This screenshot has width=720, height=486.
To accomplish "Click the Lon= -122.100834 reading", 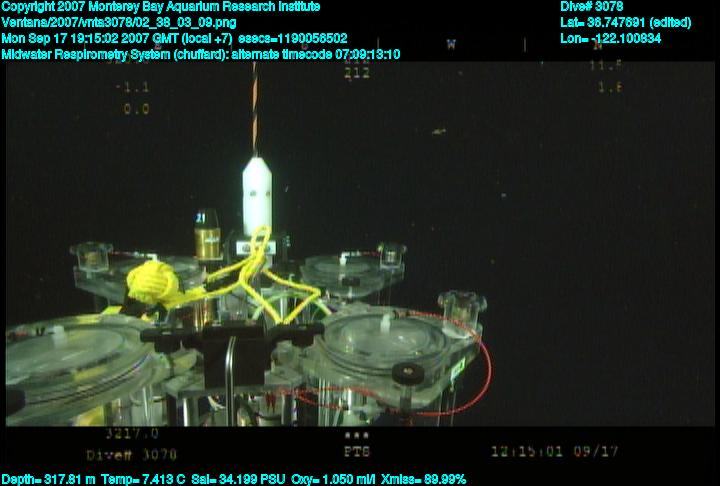I will point(610,38).
